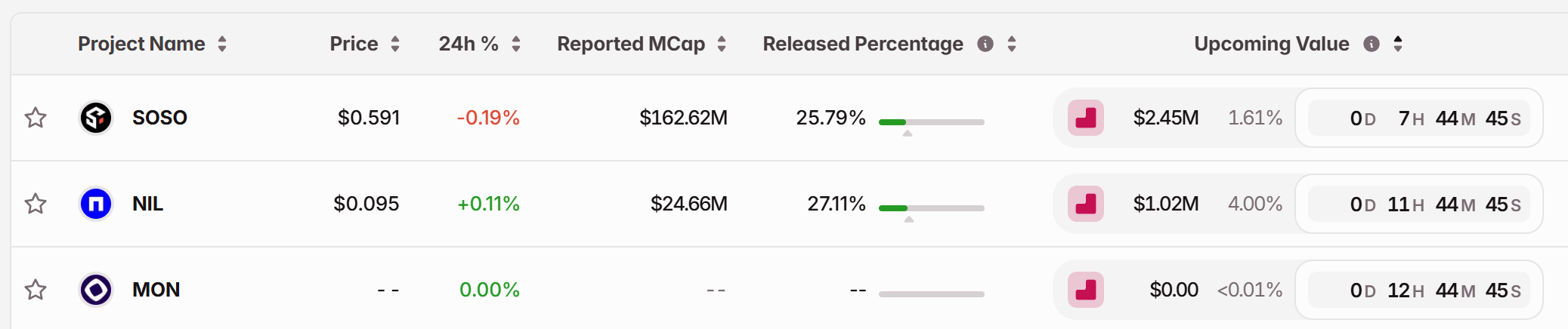This screenshot has width=1568, height=329.
Task: Sort by Project Name using the arrows
Action: pos(222,44)
